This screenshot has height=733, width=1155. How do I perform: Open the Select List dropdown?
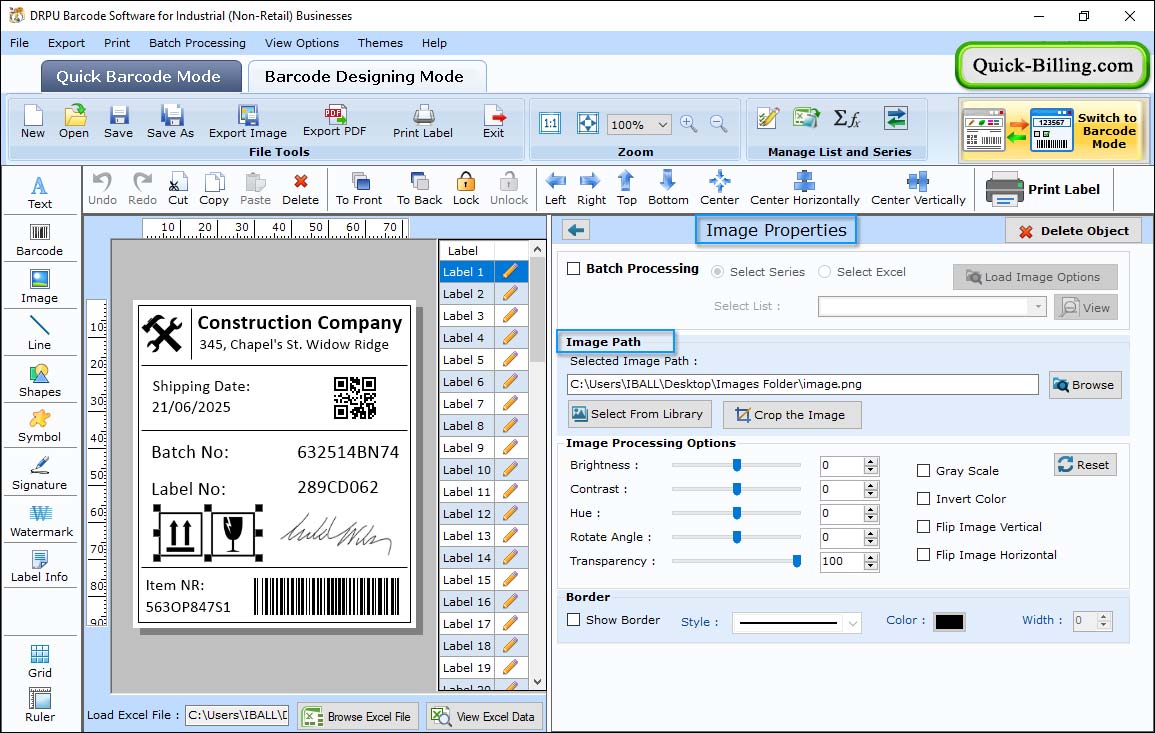click(x=1037, y=306)
